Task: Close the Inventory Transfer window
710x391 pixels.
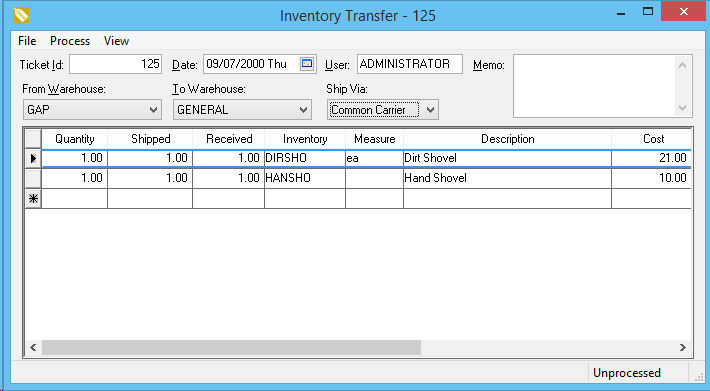Action: click(x=683, y=12)
